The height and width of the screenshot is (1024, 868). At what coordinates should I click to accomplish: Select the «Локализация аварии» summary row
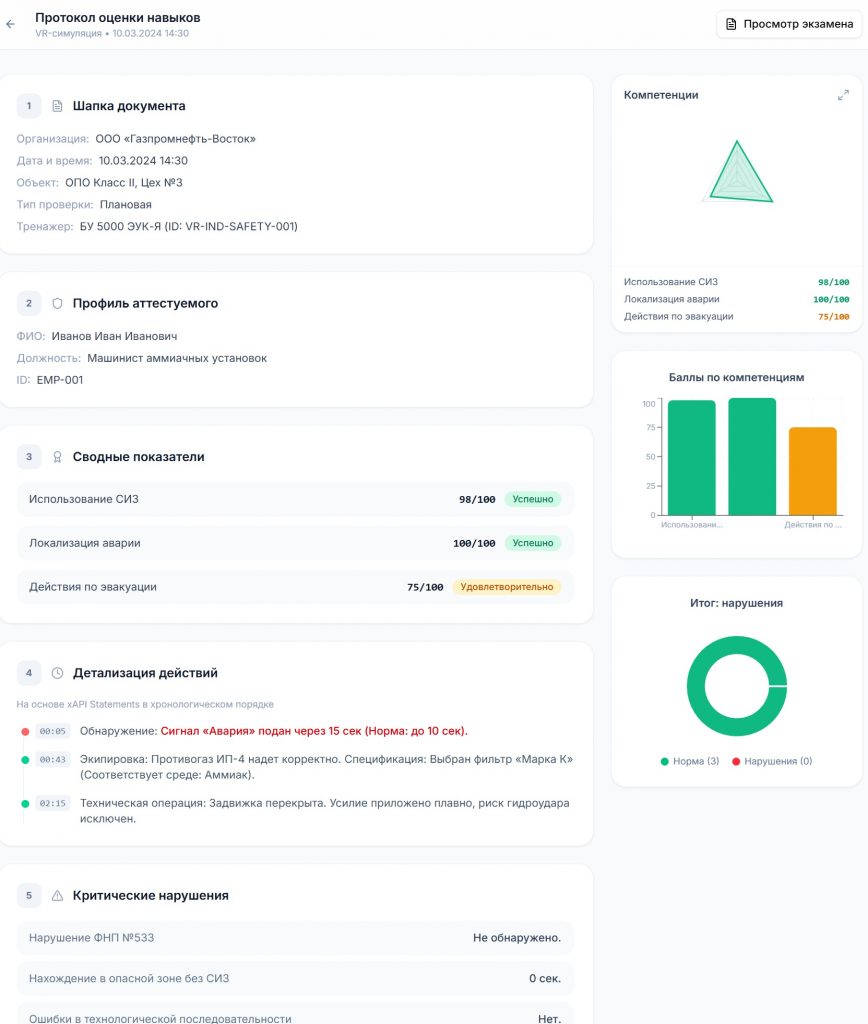point(295,543)
